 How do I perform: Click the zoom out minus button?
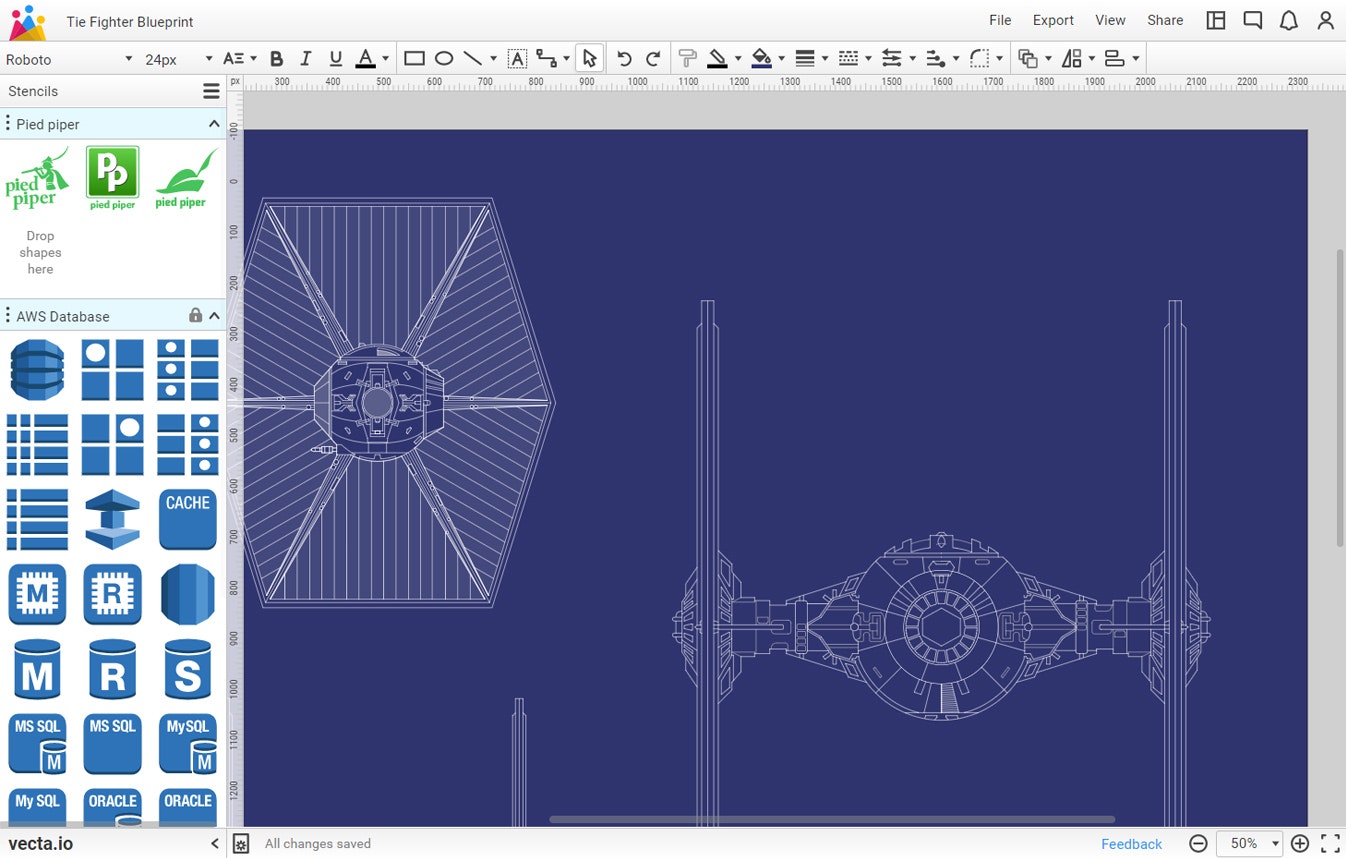click(1198, 844)
